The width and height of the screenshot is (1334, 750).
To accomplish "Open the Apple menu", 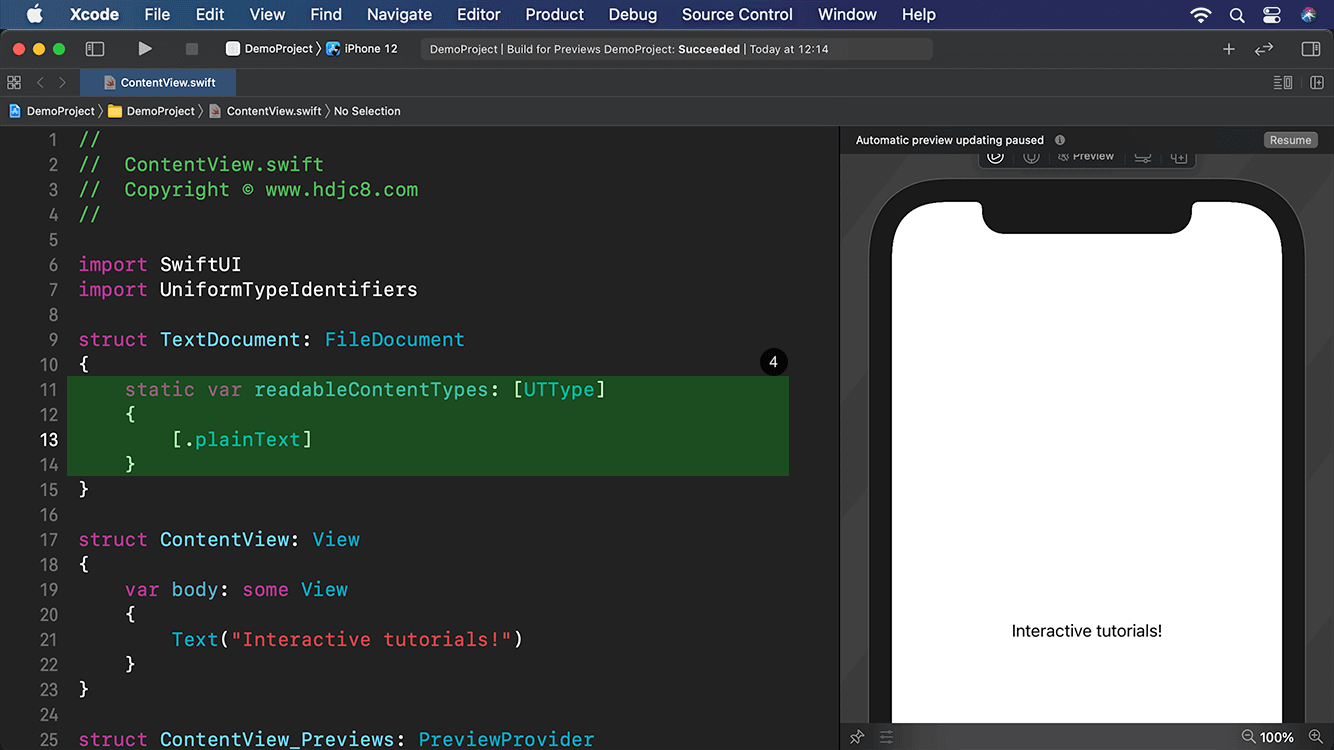I will pyautogui.click(x=35, y=14).
